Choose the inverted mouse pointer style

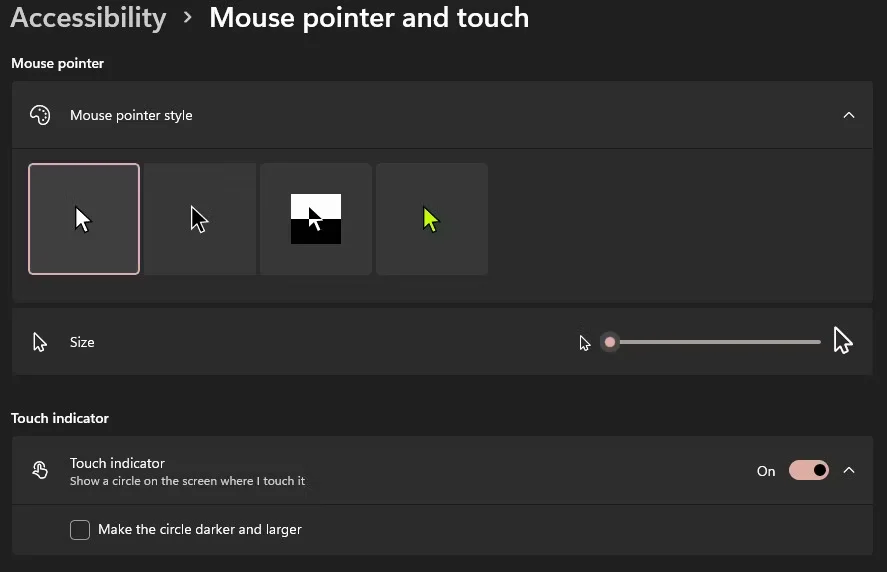pos(316,219)
